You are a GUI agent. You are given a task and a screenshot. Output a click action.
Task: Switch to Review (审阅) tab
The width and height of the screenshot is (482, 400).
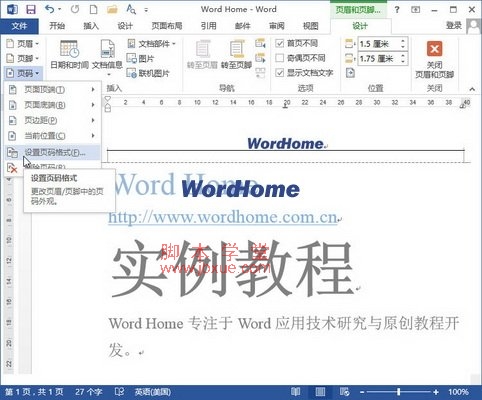point(277,26)
